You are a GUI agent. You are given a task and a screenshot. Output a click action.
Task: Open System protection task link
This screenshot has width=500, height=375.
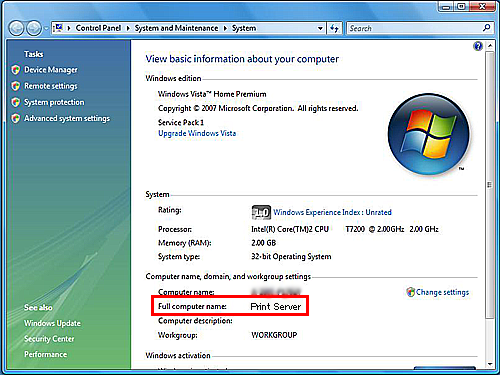tap(54, 102)
